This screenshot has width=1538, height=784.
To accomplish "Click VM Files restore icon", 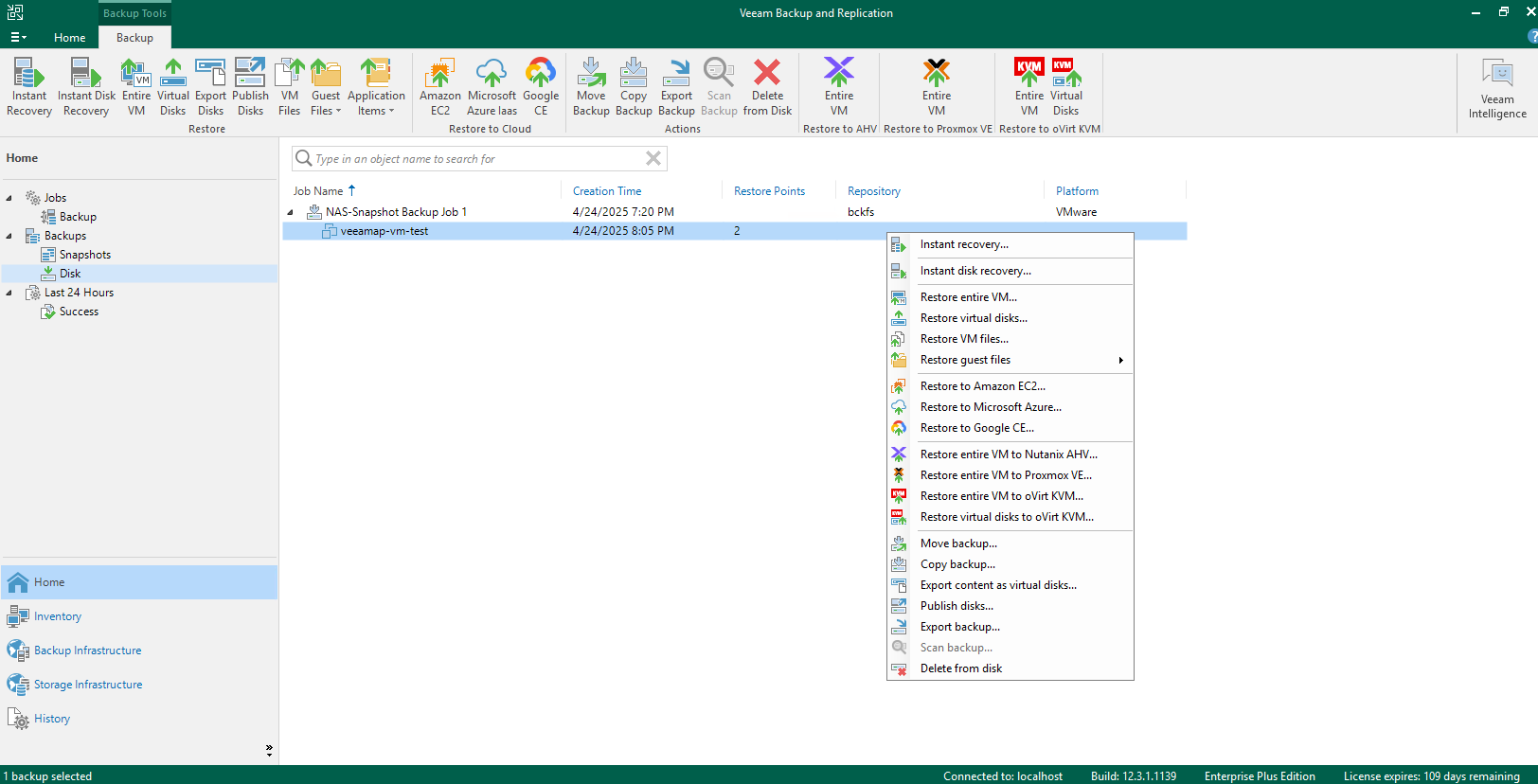I will click(290, 87).
